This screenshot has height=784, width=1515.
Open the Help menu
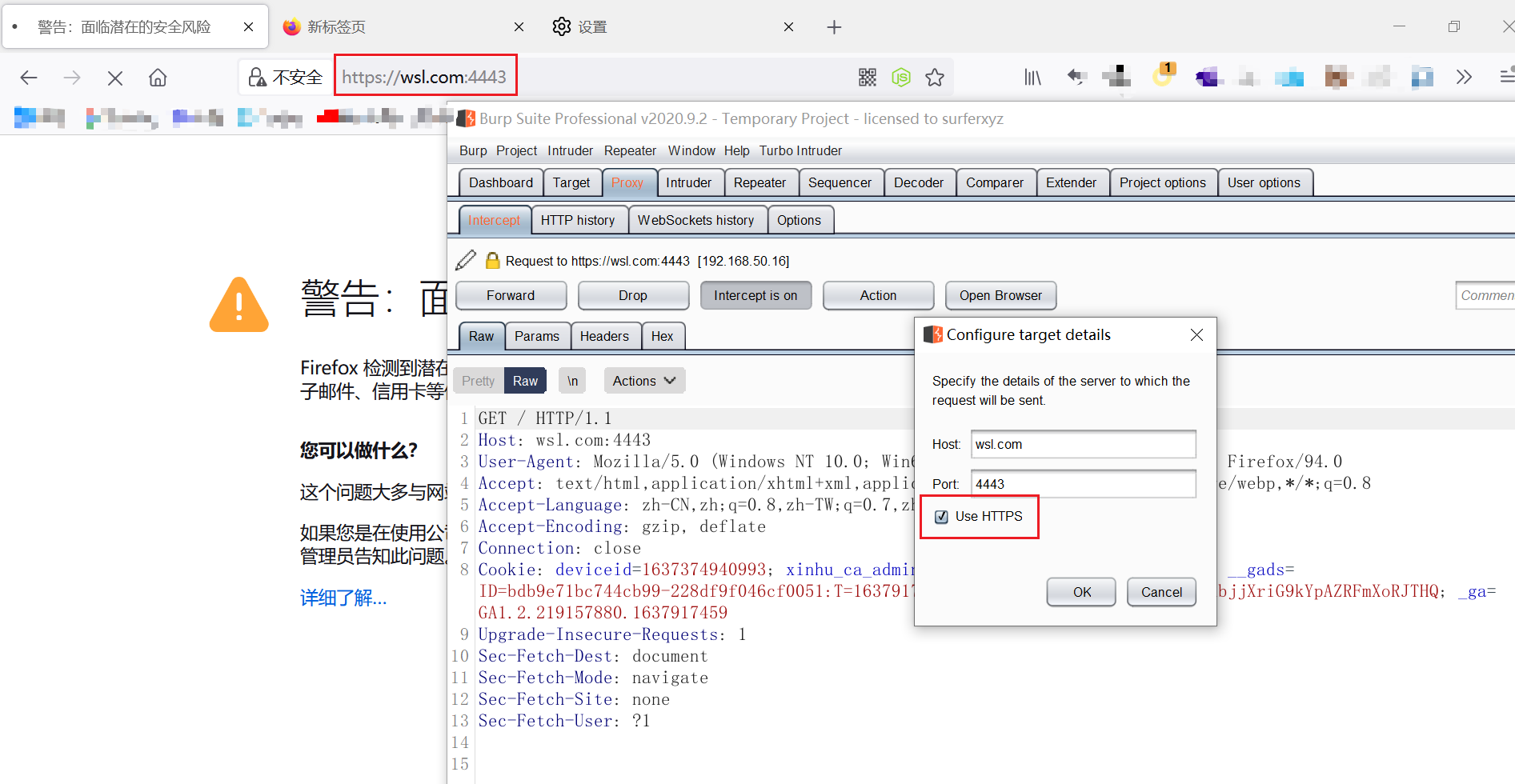tap(736, 150)
